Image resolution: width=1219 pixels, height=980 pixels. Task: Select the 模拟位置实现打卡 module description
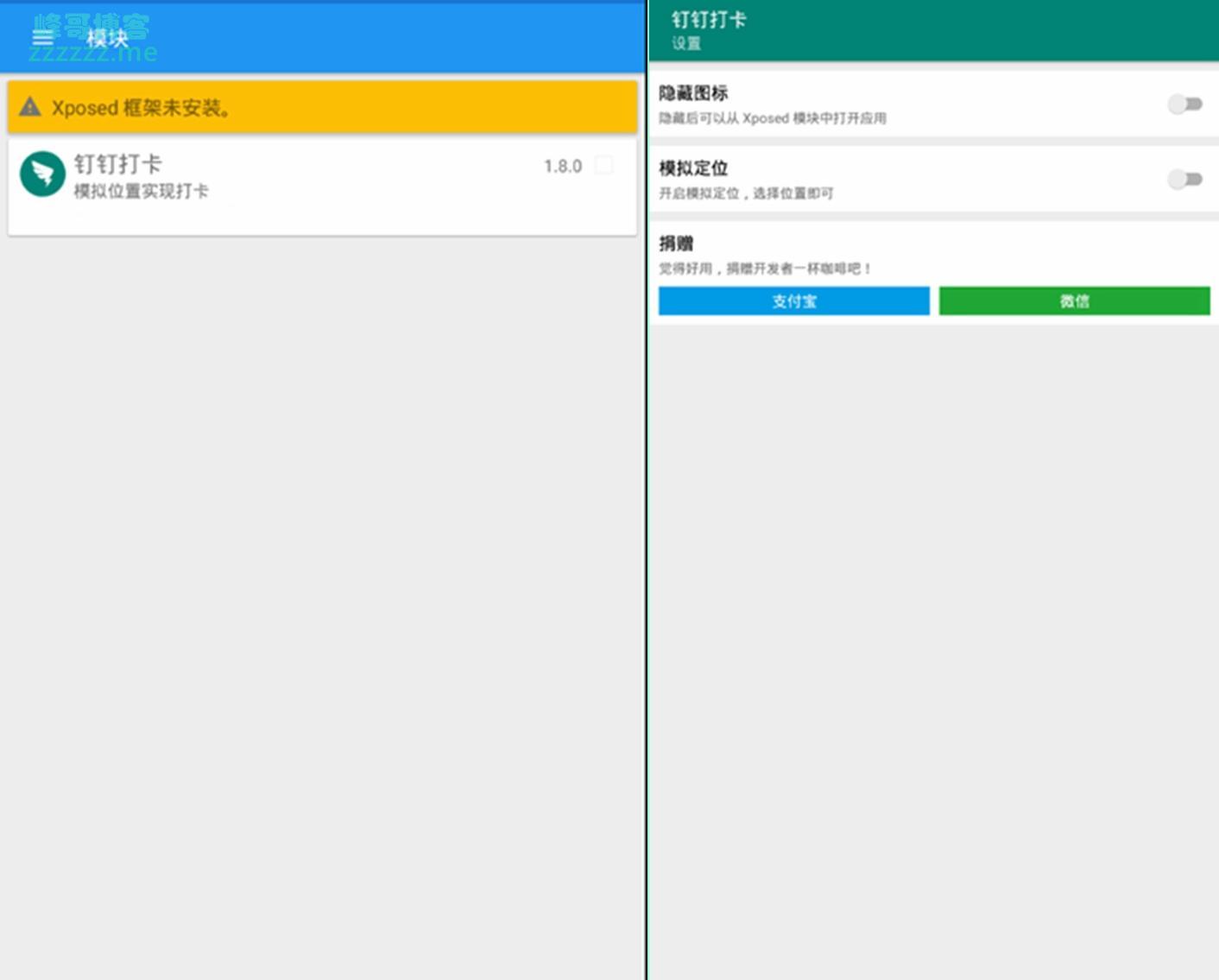(141, 191)
